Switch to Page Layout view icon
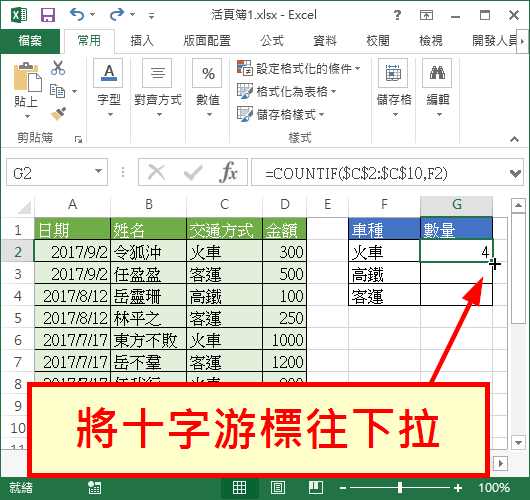Screen dimensions: 530x500 coord(278,487)
